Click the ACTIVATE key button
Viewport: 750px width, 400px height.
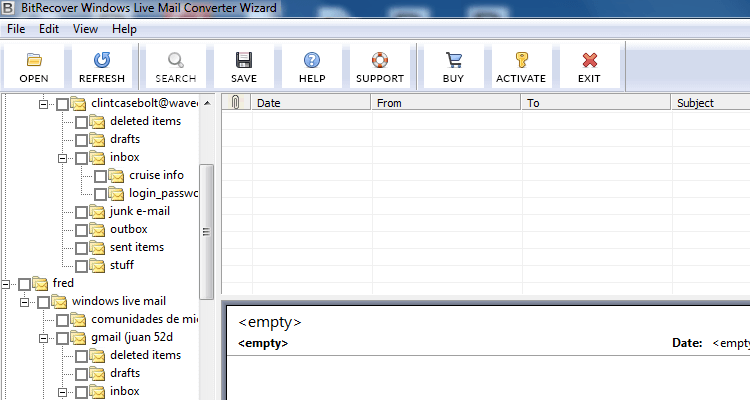coord(521,67)
